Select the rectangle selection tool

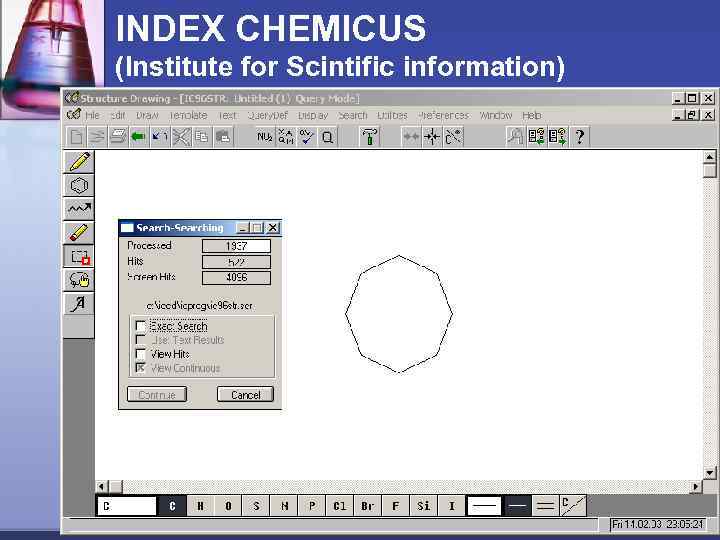tap(79, 256)
